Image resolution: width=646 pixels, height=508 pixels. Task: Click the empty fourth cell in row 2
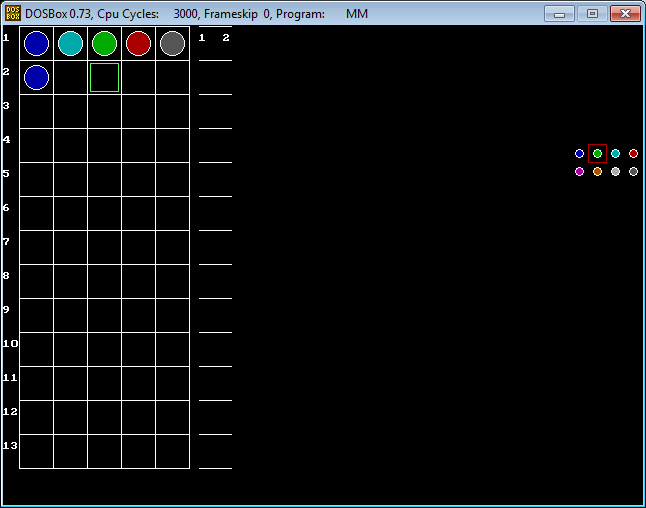click(x=139, y=78)
